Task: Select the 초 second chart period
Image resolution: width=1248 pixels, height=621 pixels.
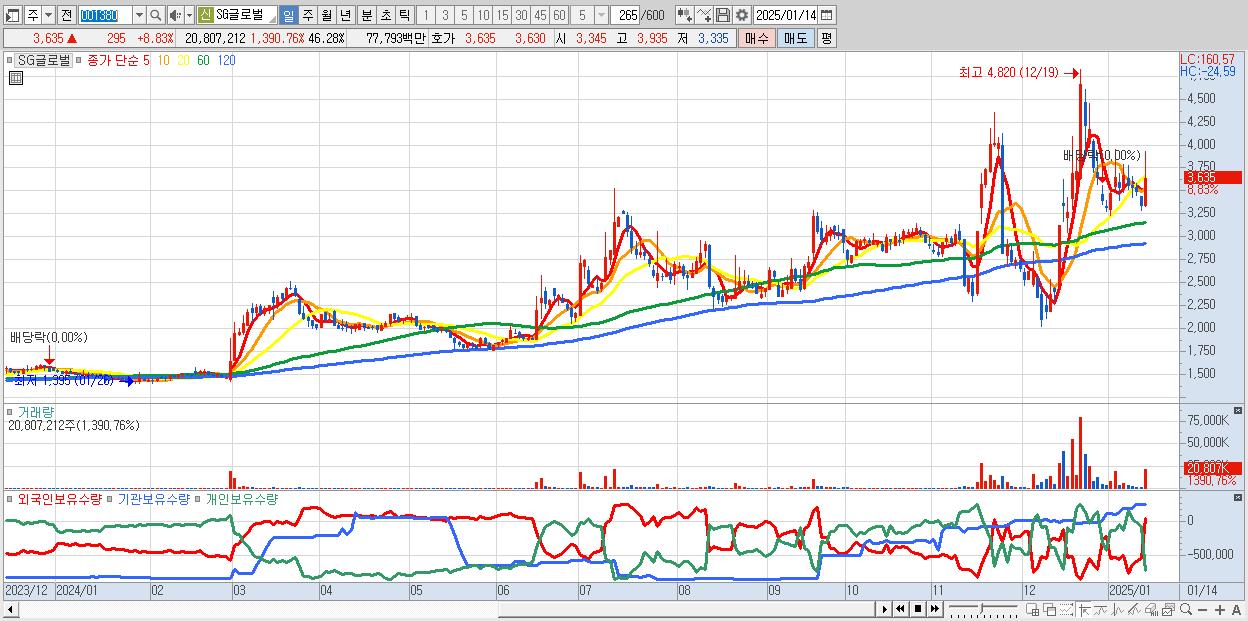Action: coord(385,15)
